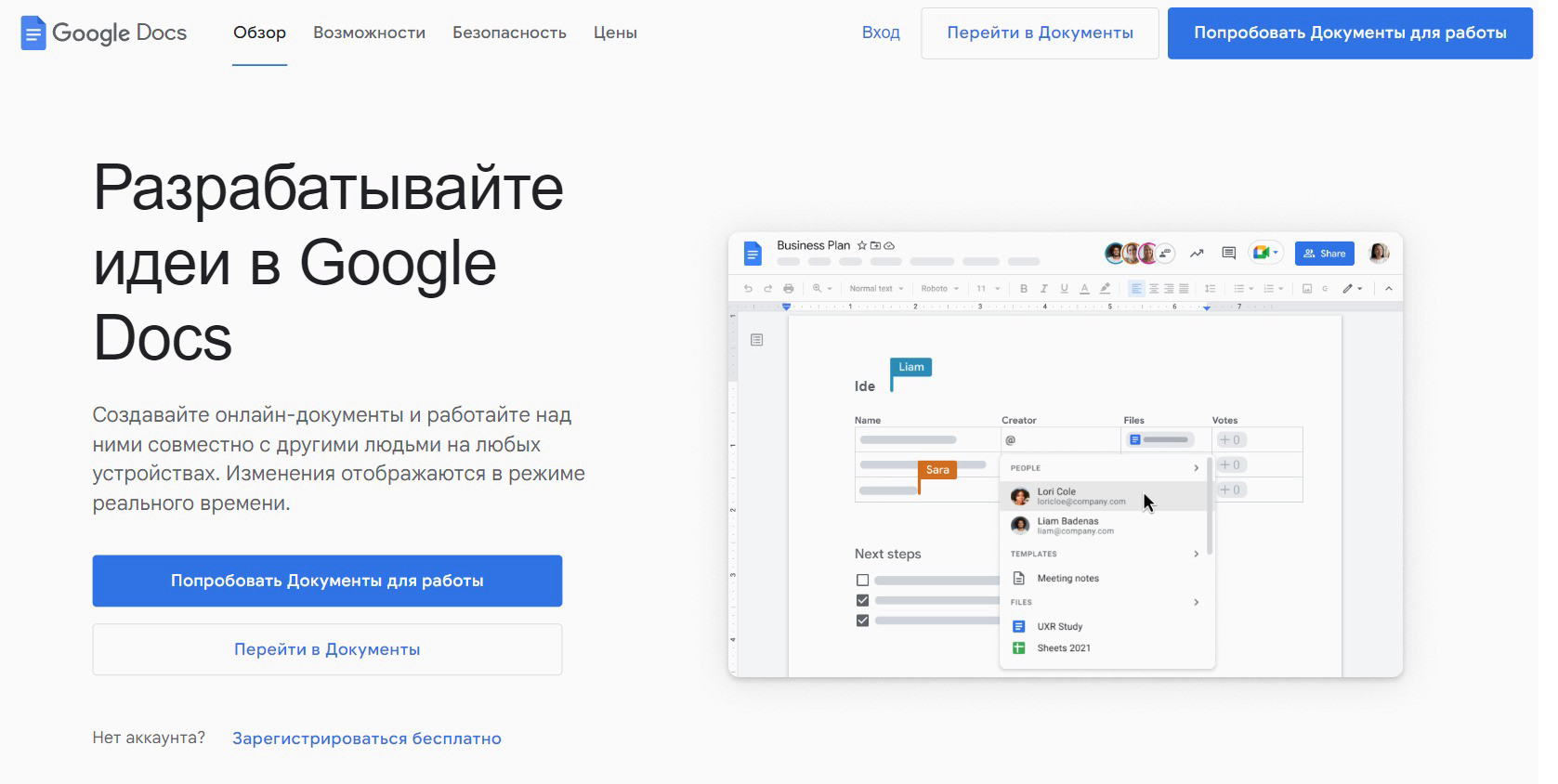Click the blue document icon beside Business Plan
The height and width of the screenshot is (784, 1558).
pyautogui.click(x=753, y=253)
